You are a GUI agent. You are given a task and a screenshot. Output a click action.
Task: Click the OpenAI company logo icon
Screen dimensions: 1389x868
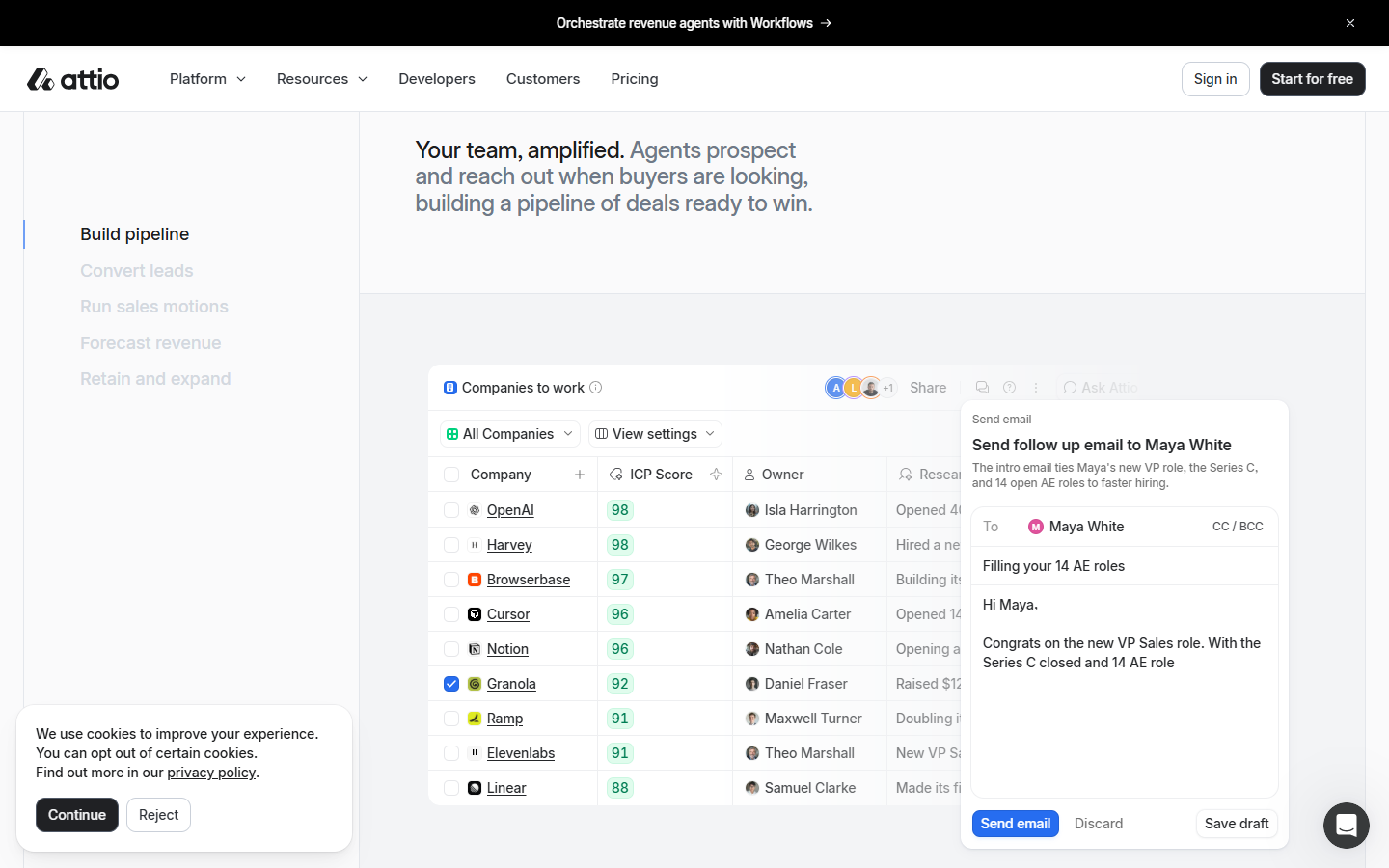(475, 510)
